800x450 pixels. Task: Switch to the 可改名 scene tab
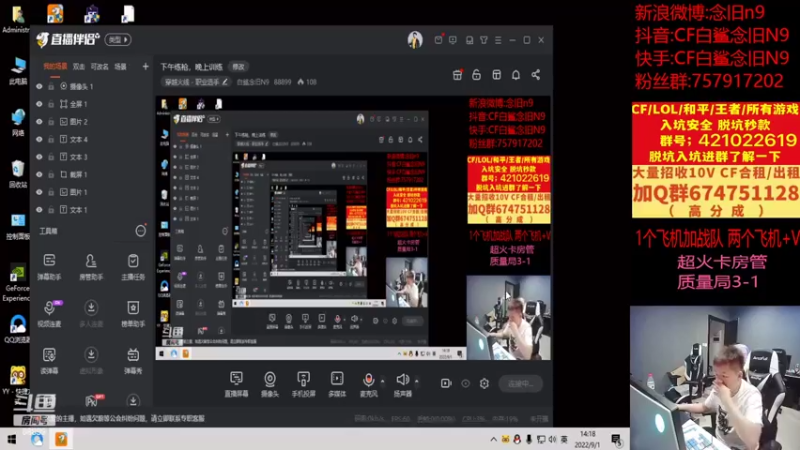pos(99,67)
